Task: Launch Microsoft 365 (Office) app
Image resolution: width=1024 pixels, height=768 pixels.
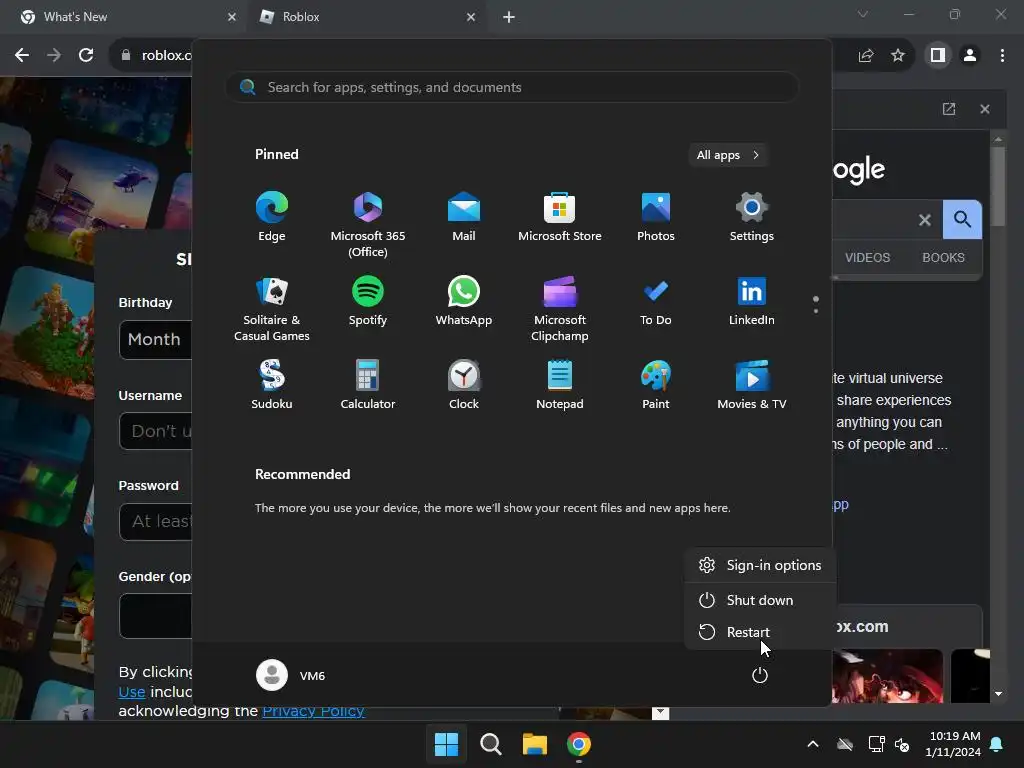Action: 368,224
